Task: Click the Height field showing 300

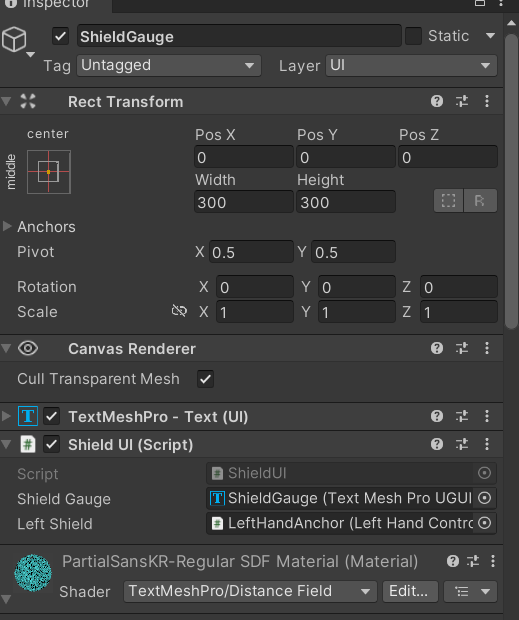Action: pyautogui.click(x=346, y=202)
